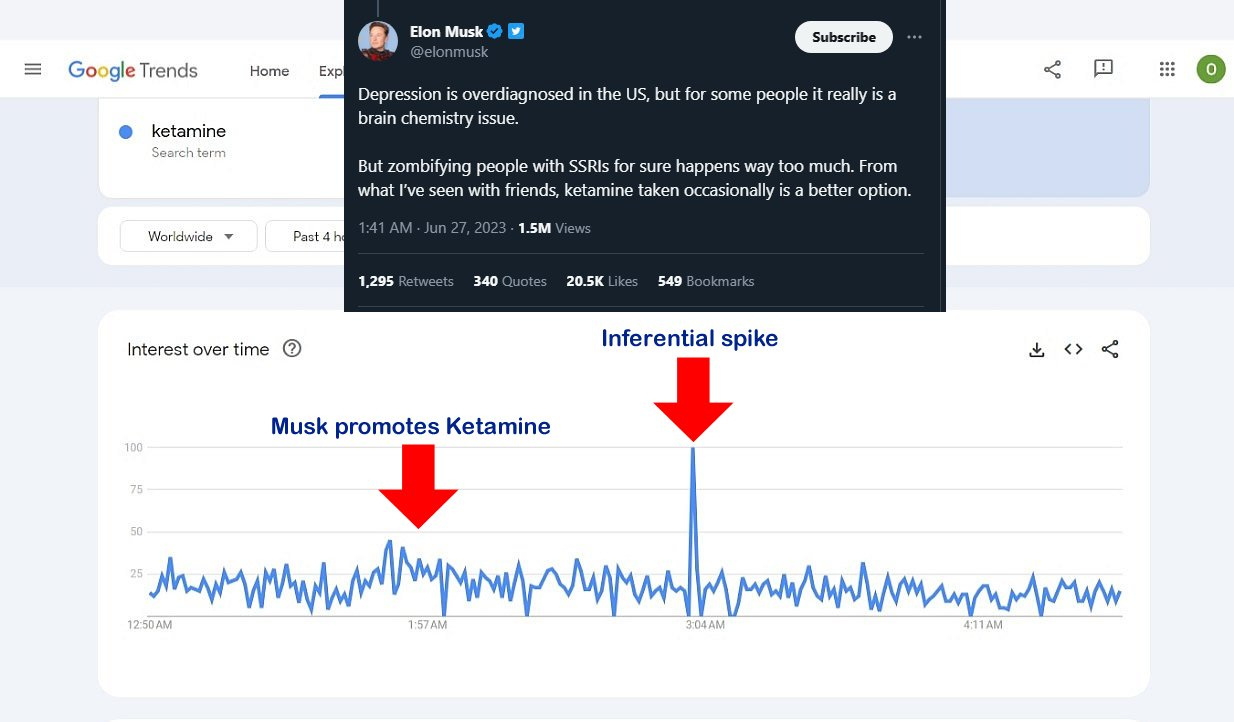Click the help icon beside Interest over time
Image resolution: width=1234 pixels, height=722 pixels.
click(292, 349)
